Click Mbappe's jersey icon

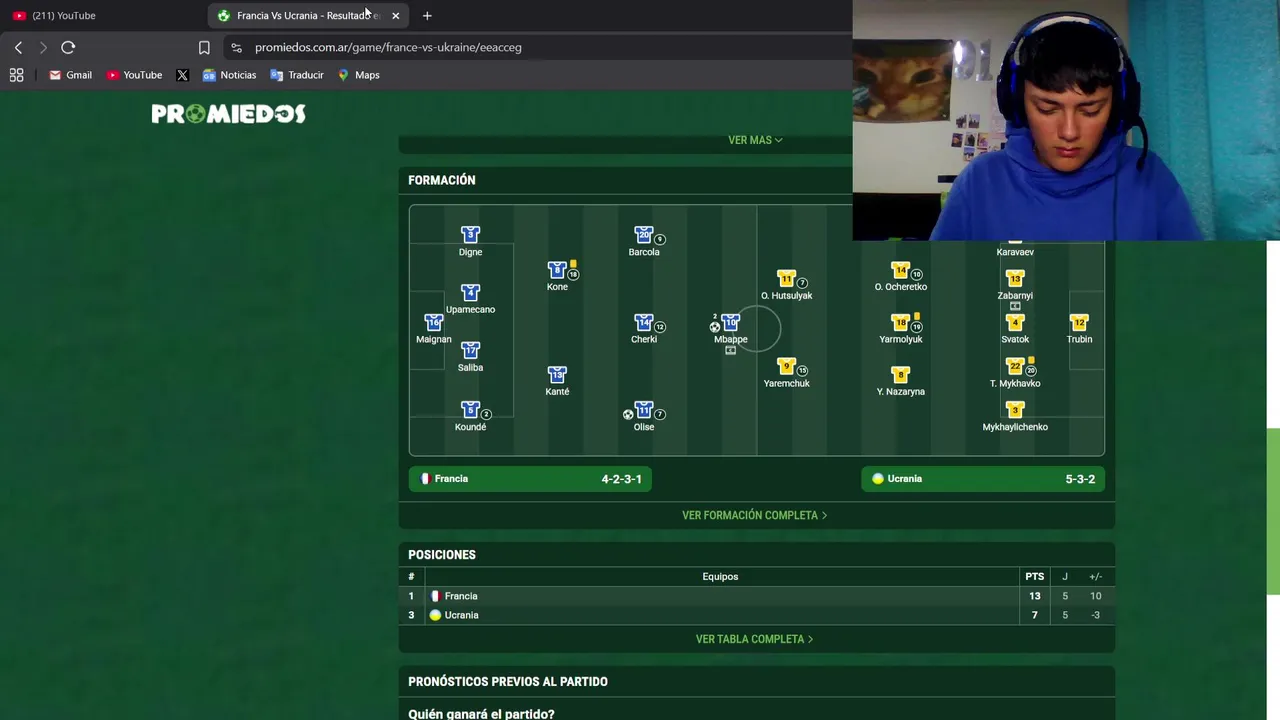pyautogui.click(x=730, y=323)
